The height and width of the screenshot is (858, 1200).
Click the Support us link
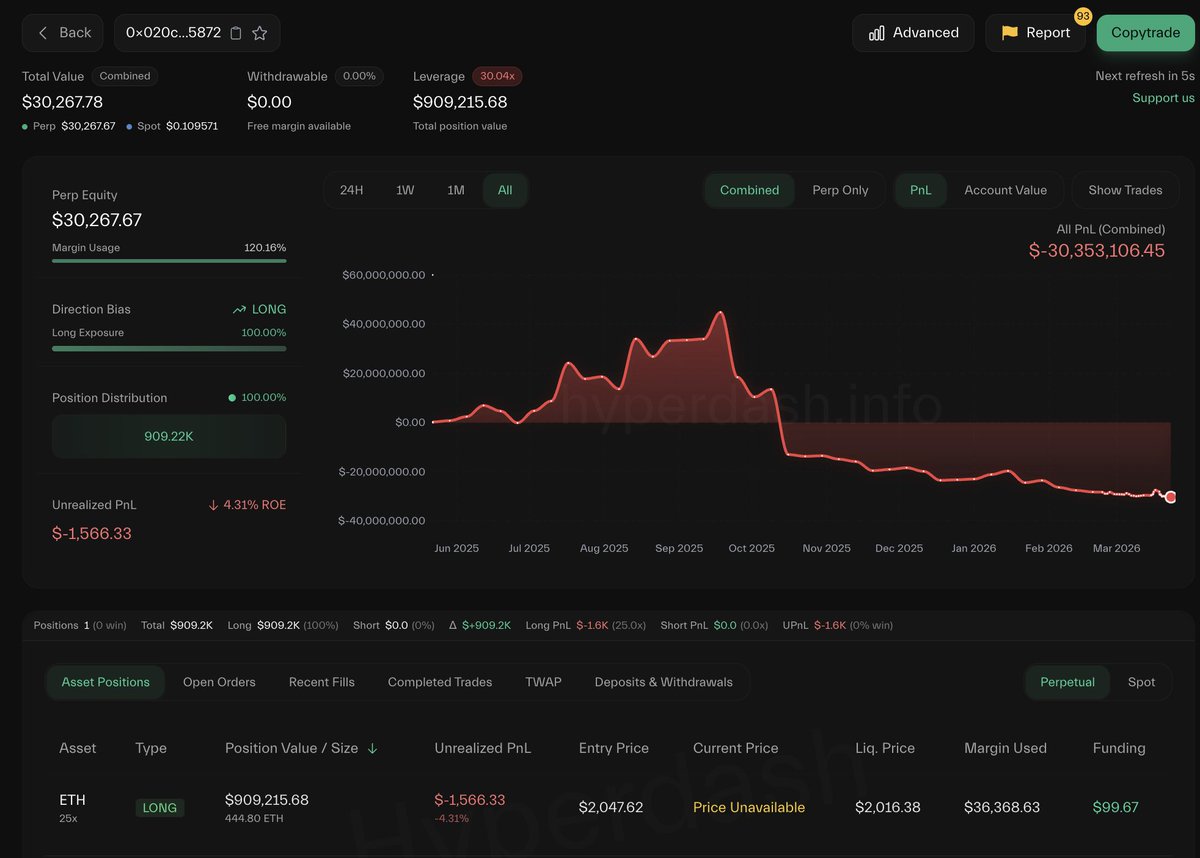(1162, 97)
